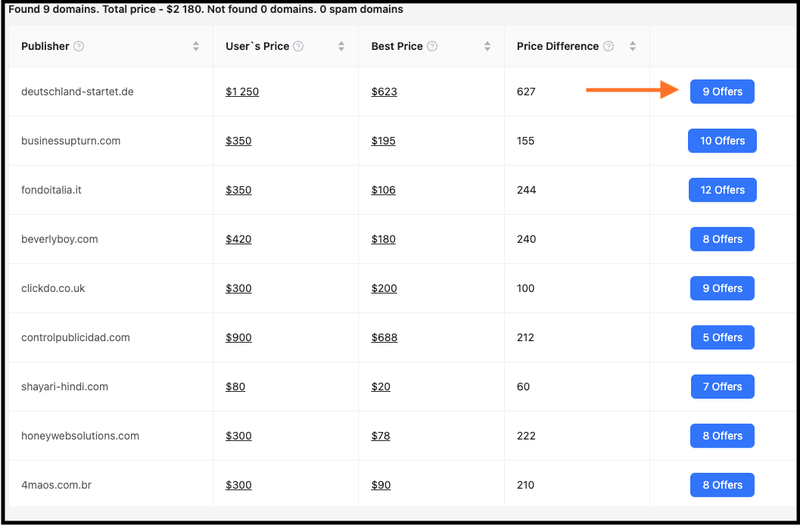Open the $688 best price link
The width and height of the screenshot is (800, 525).
click(x=384, y=338)
